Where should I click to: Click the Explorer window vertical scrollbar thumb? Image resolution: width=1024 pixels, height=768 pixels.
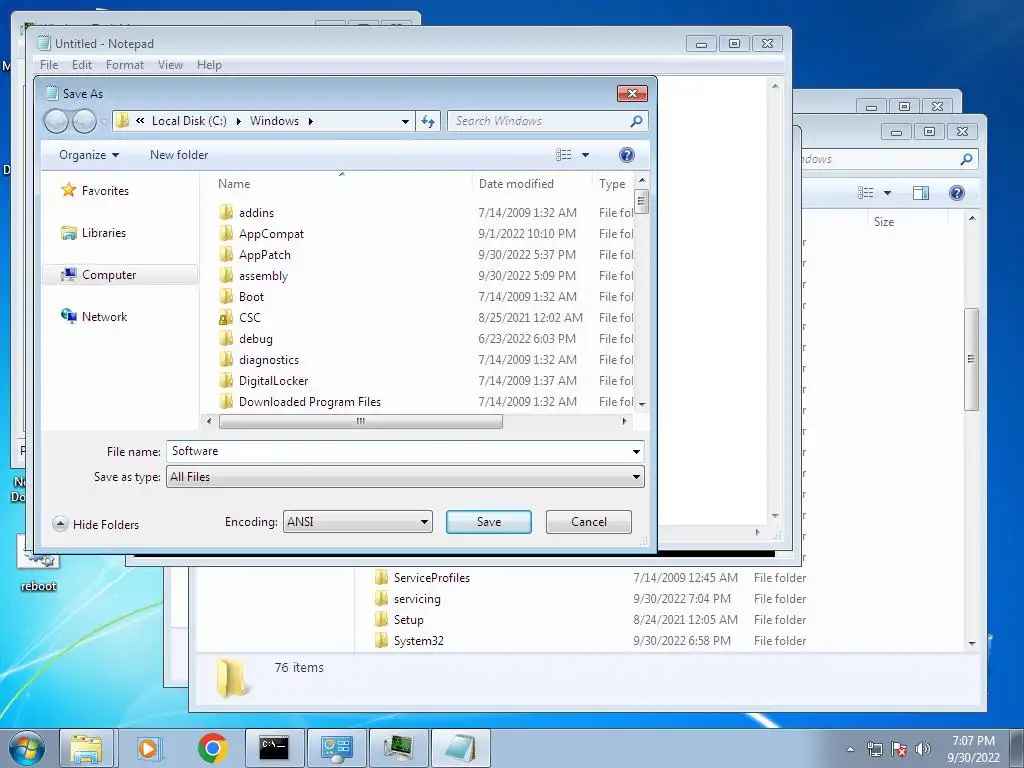pos(971,359)
